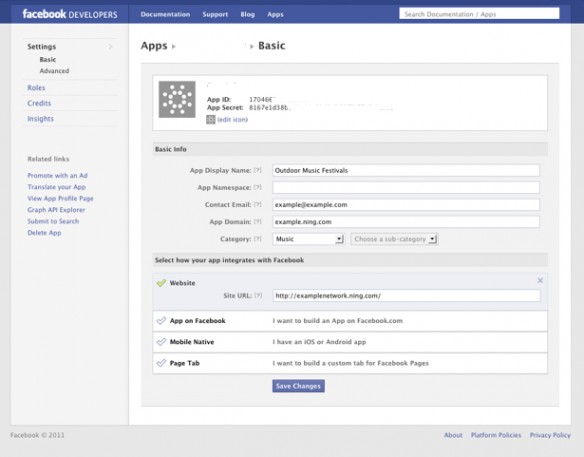Viewport: 584px width, 457px height.
Task: Click the Delete App link
Action: click(x=44, y=233)
